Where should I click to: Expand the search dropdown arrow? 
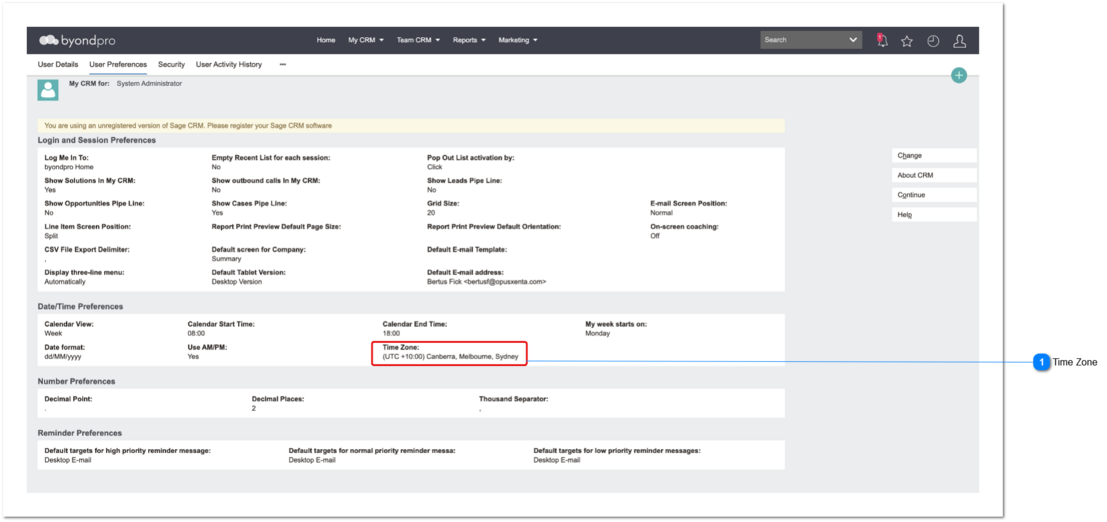pyautogui.click(x=853, y=40)
